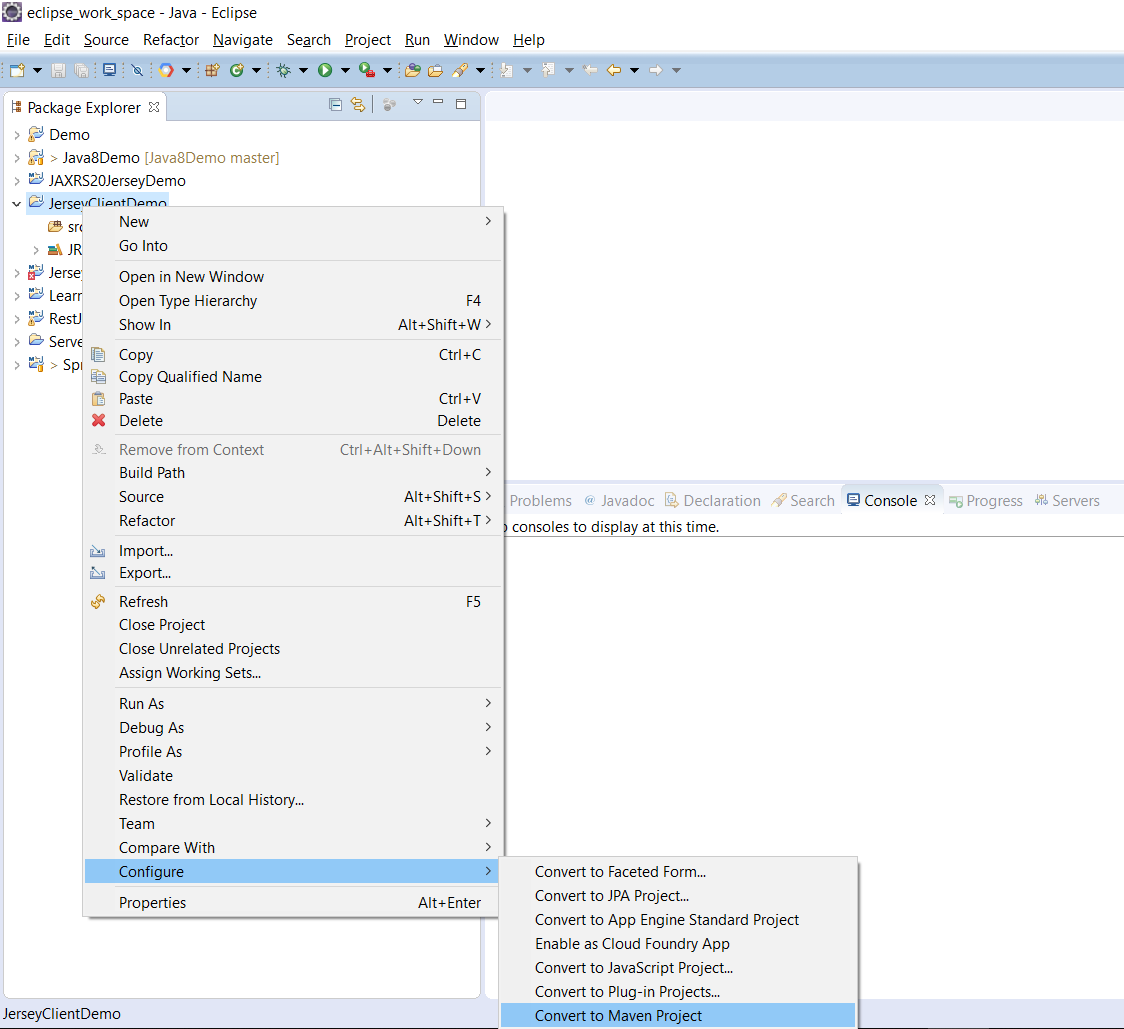
Task: Open the Servers tab
Action: click(x=1075, y=501)
